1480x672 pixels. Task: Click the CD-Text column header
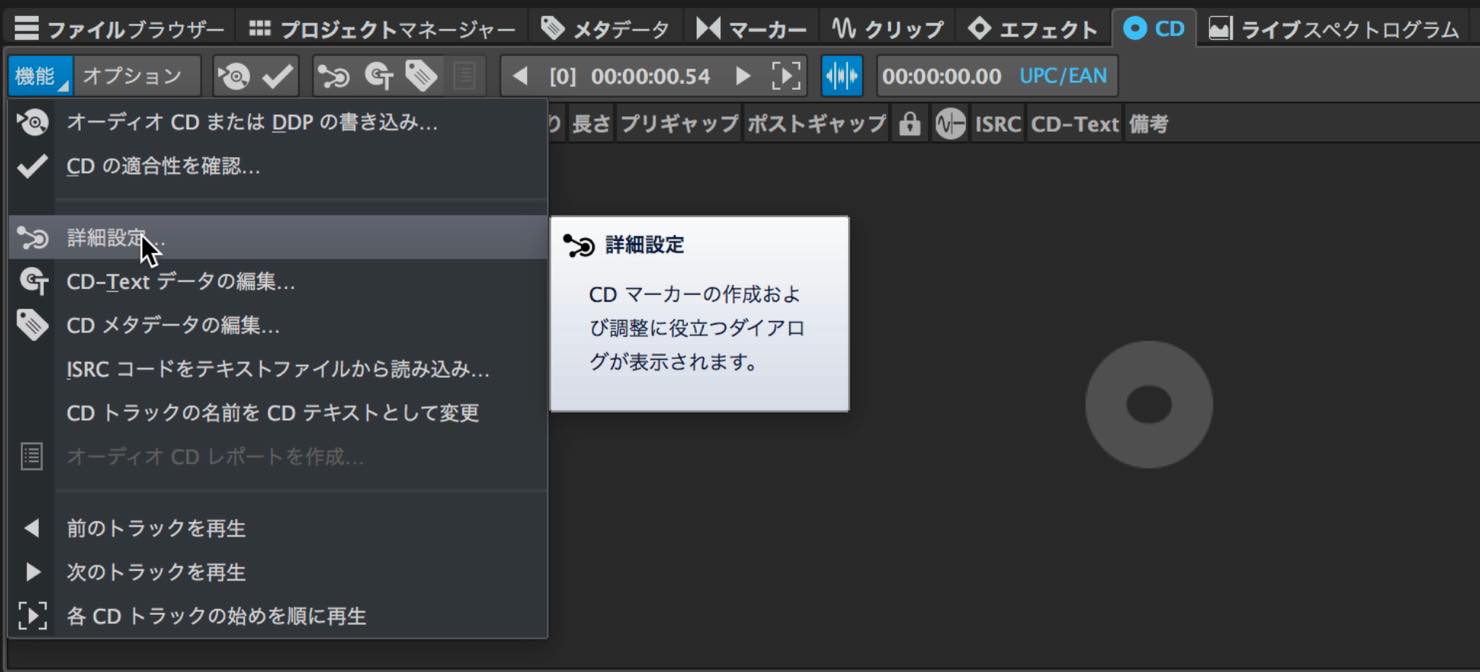tap(1074, 124)
